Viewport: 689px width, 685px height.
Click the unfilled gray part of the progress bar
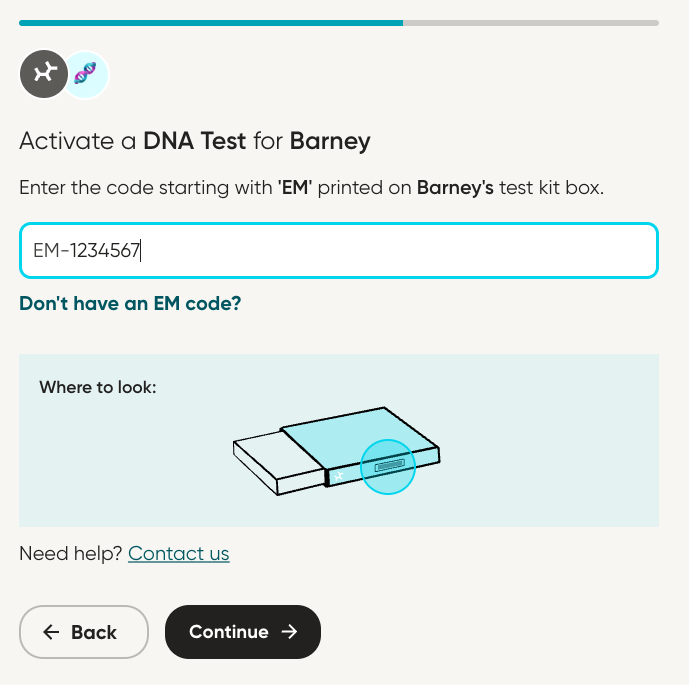(530, 22)
